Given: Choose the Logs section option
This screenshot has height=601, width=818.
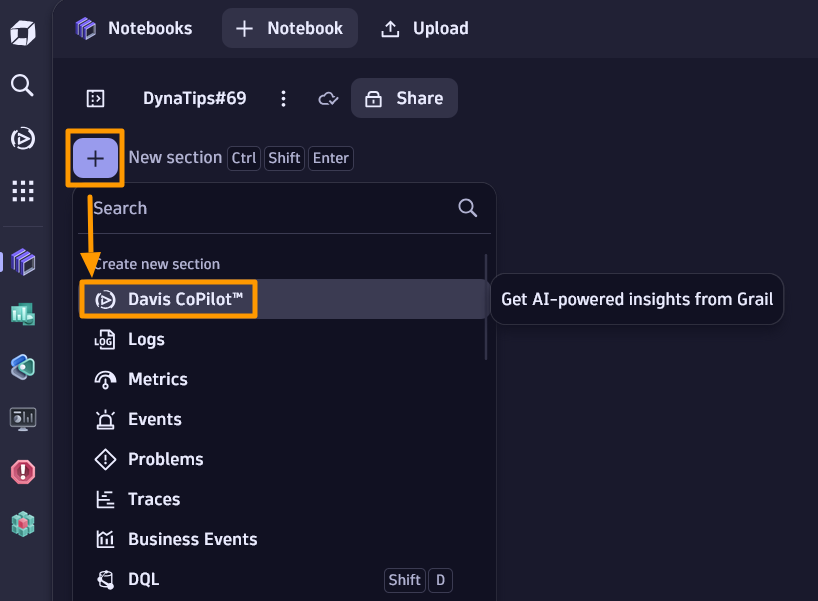Looking at the screenshot, I should [x=285, y=339].
